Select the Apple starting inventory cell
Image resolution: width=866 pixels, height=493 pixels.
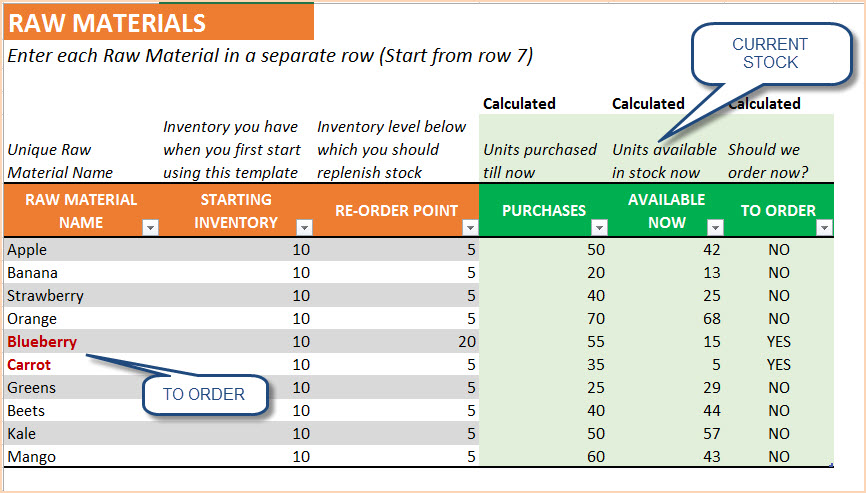pyautogui.click(x=236, y=250)
